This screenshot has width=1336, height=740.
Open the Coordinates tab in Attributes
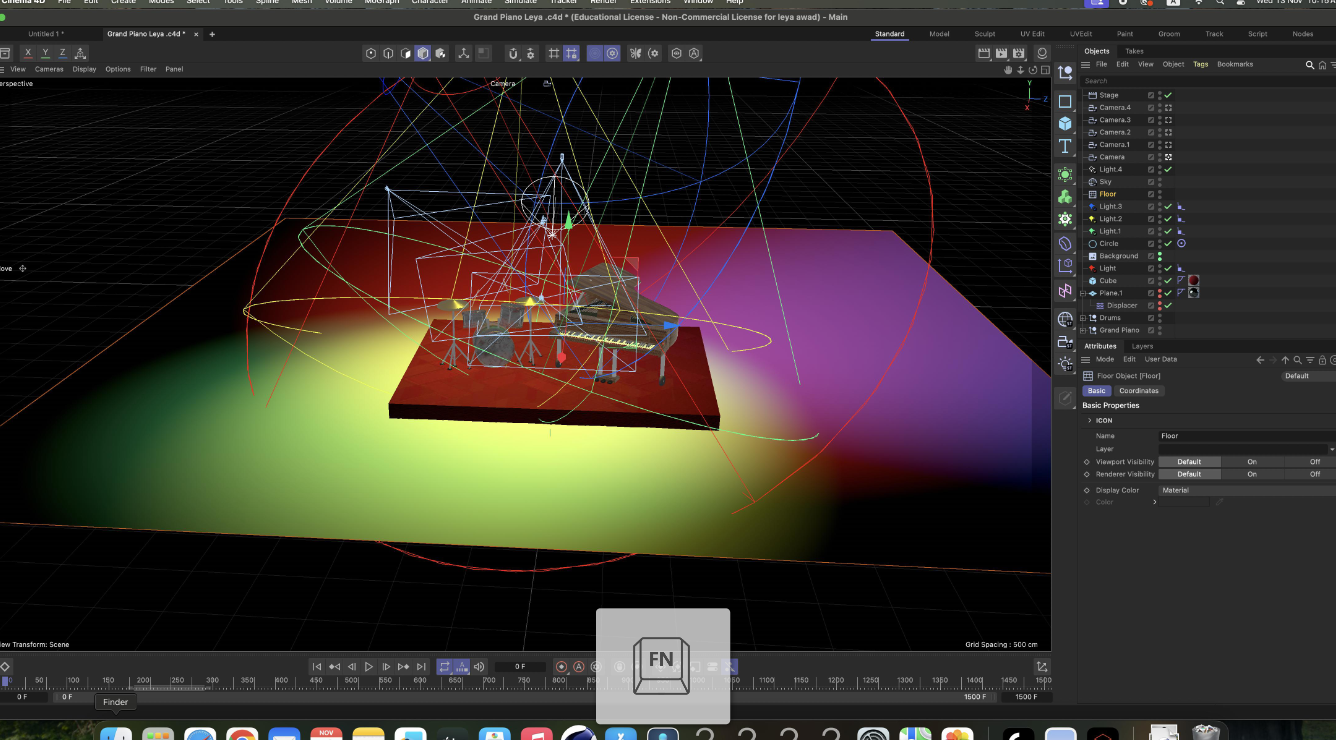1139,391
